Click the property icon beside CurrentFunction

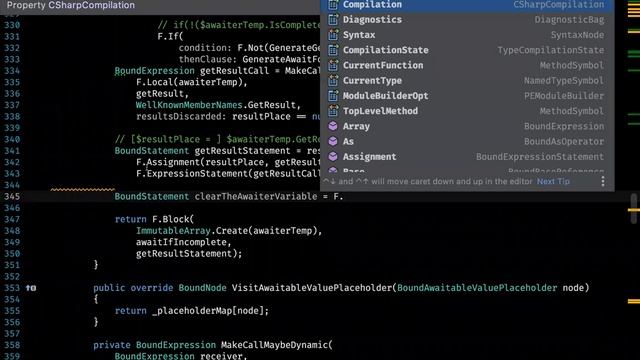pyautogui.click(x=333, y=65)
